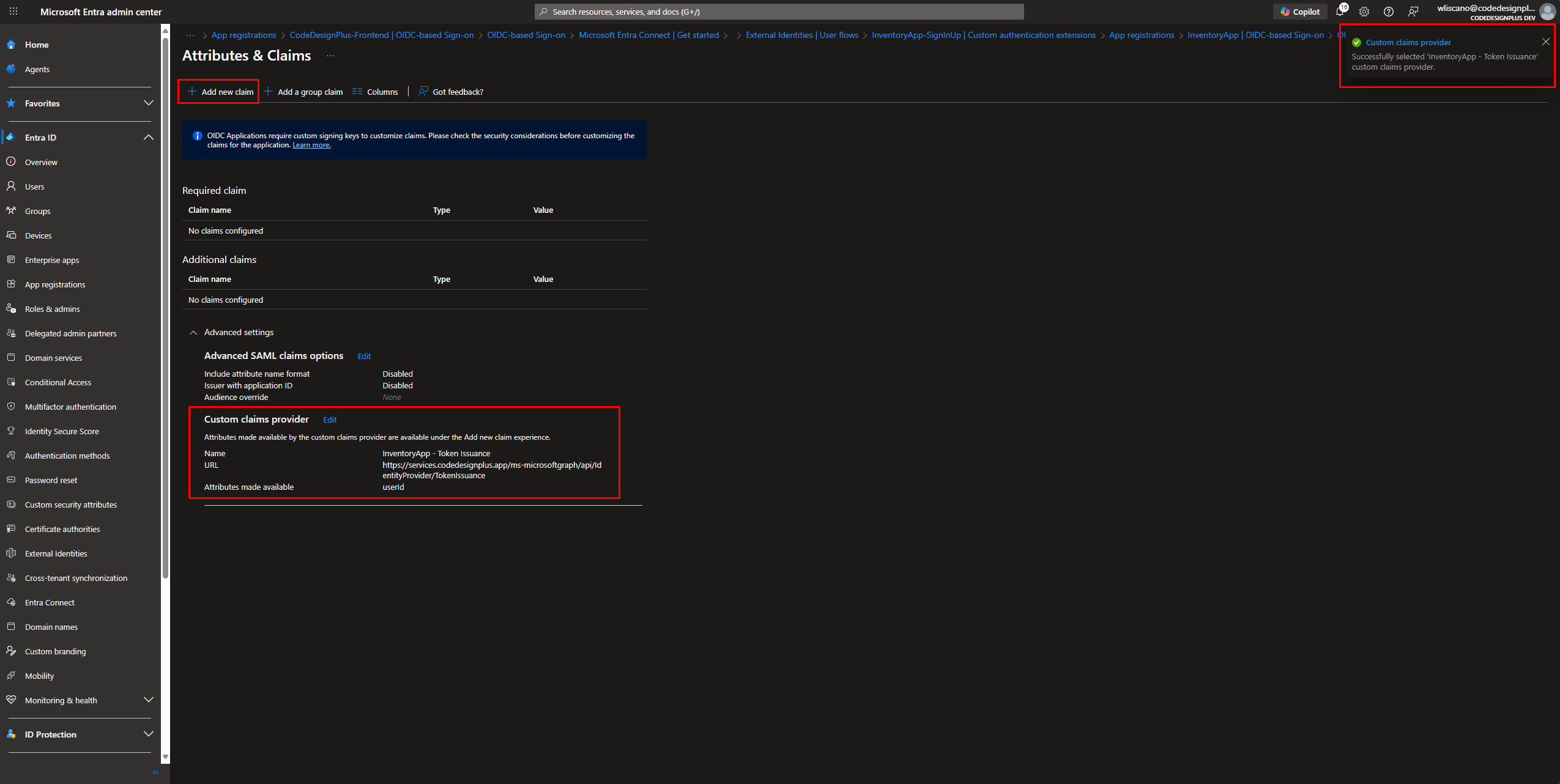This screenshot has height=784, width=1560.
Task: Launch Copilot from the header
Action: 1300,12
